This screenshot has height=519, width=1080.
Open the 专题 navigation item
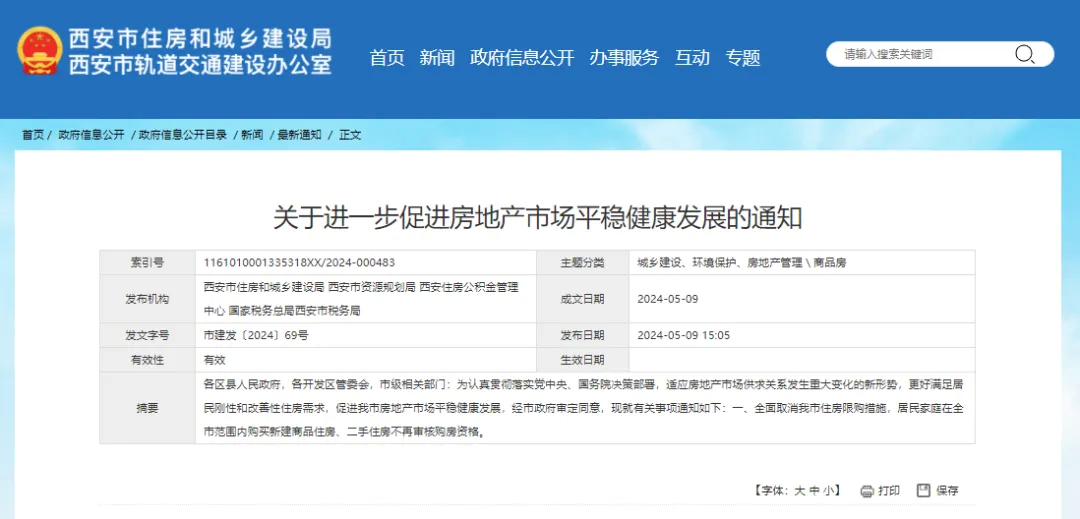(743, 58)
